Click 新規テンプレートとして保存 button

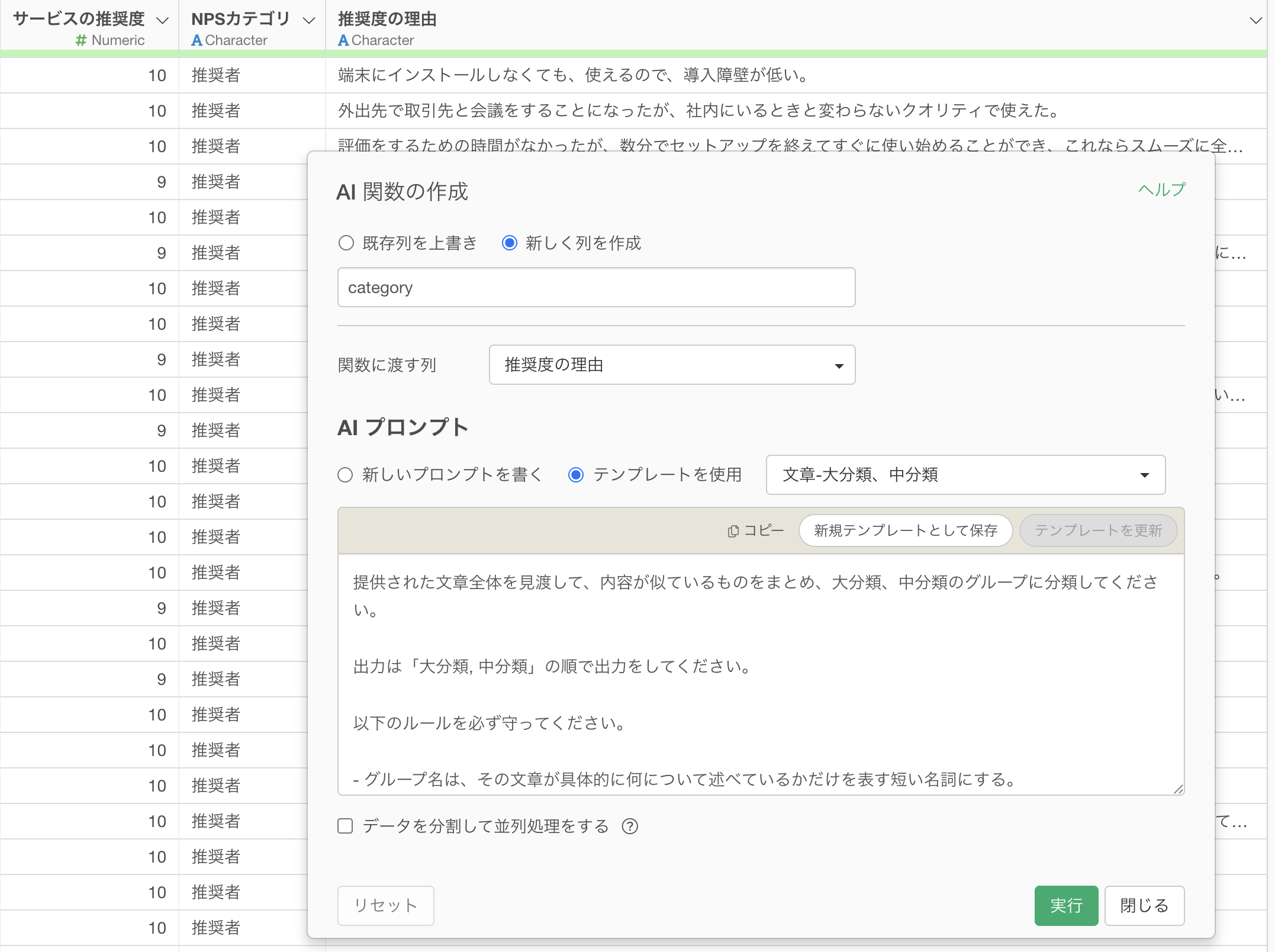906,530
